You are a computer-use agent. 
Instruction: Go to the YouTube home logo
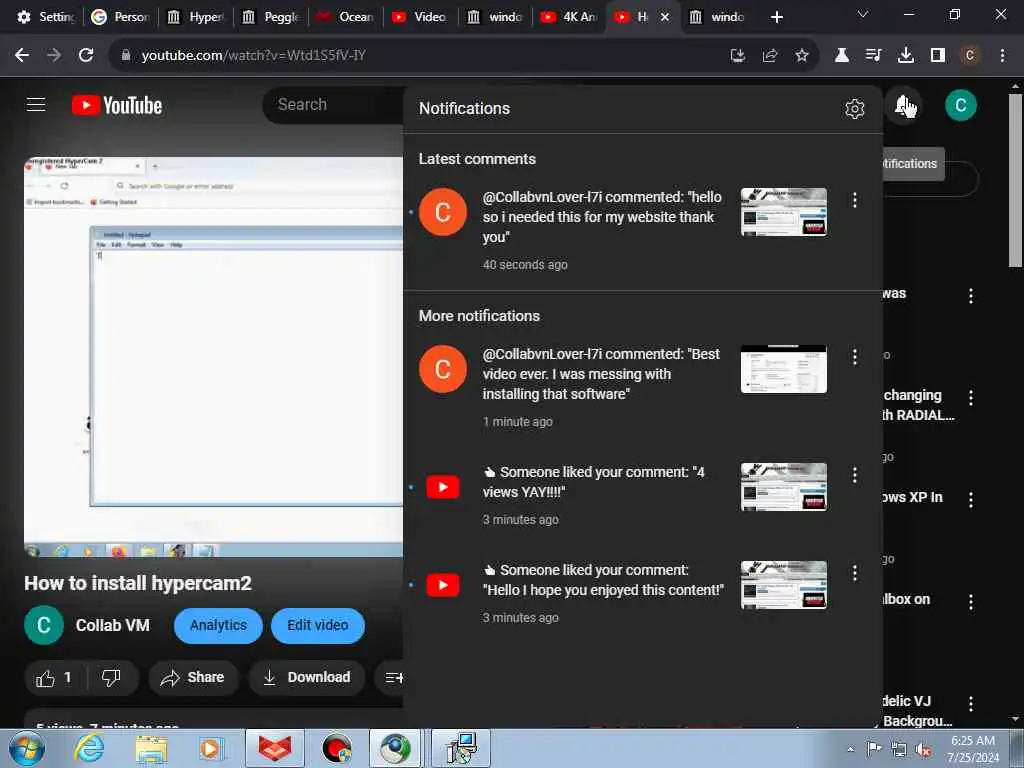point(117,105)
